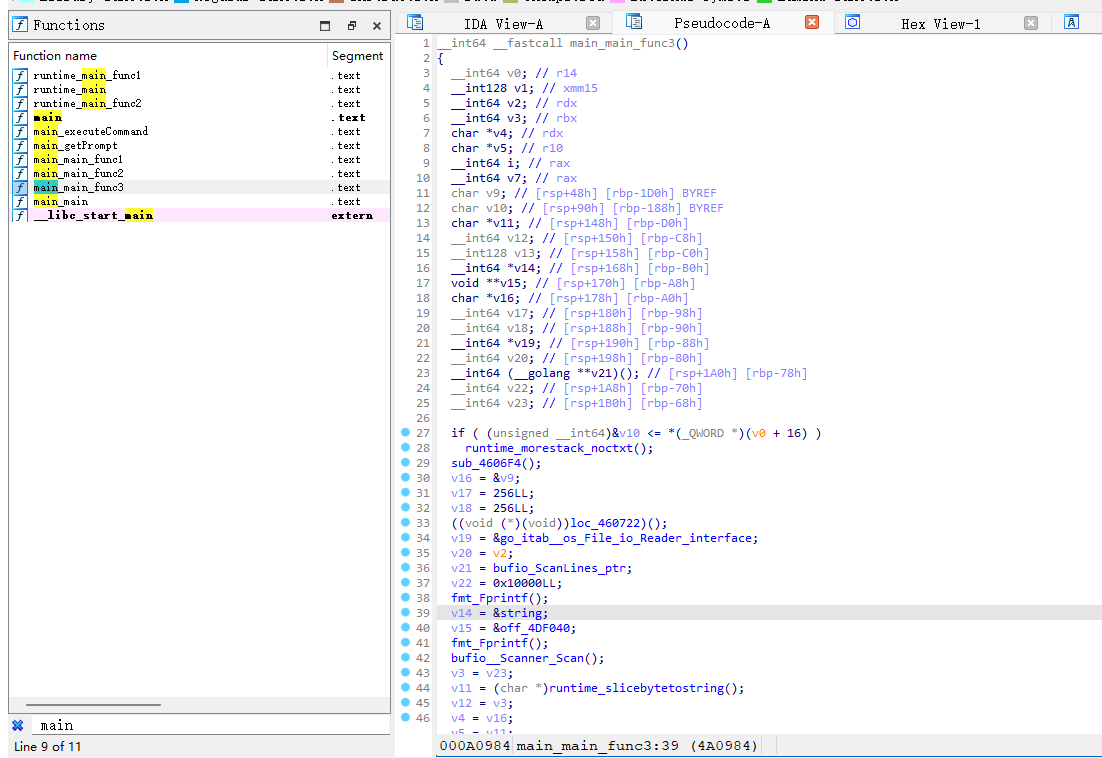This screenshot has height=758, width=1102.
Task: Float the Functions panel window
Action: point(351,26)
